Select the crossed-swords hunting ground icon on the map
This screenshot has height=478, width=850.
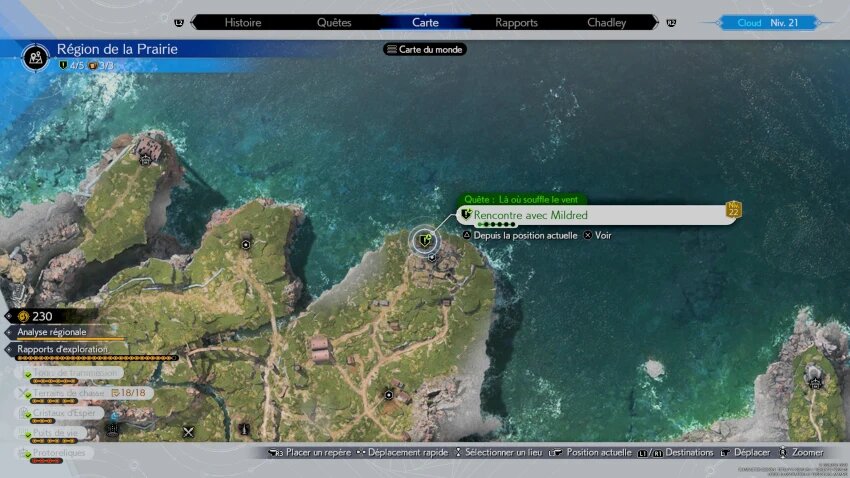[x=188, y=432]
